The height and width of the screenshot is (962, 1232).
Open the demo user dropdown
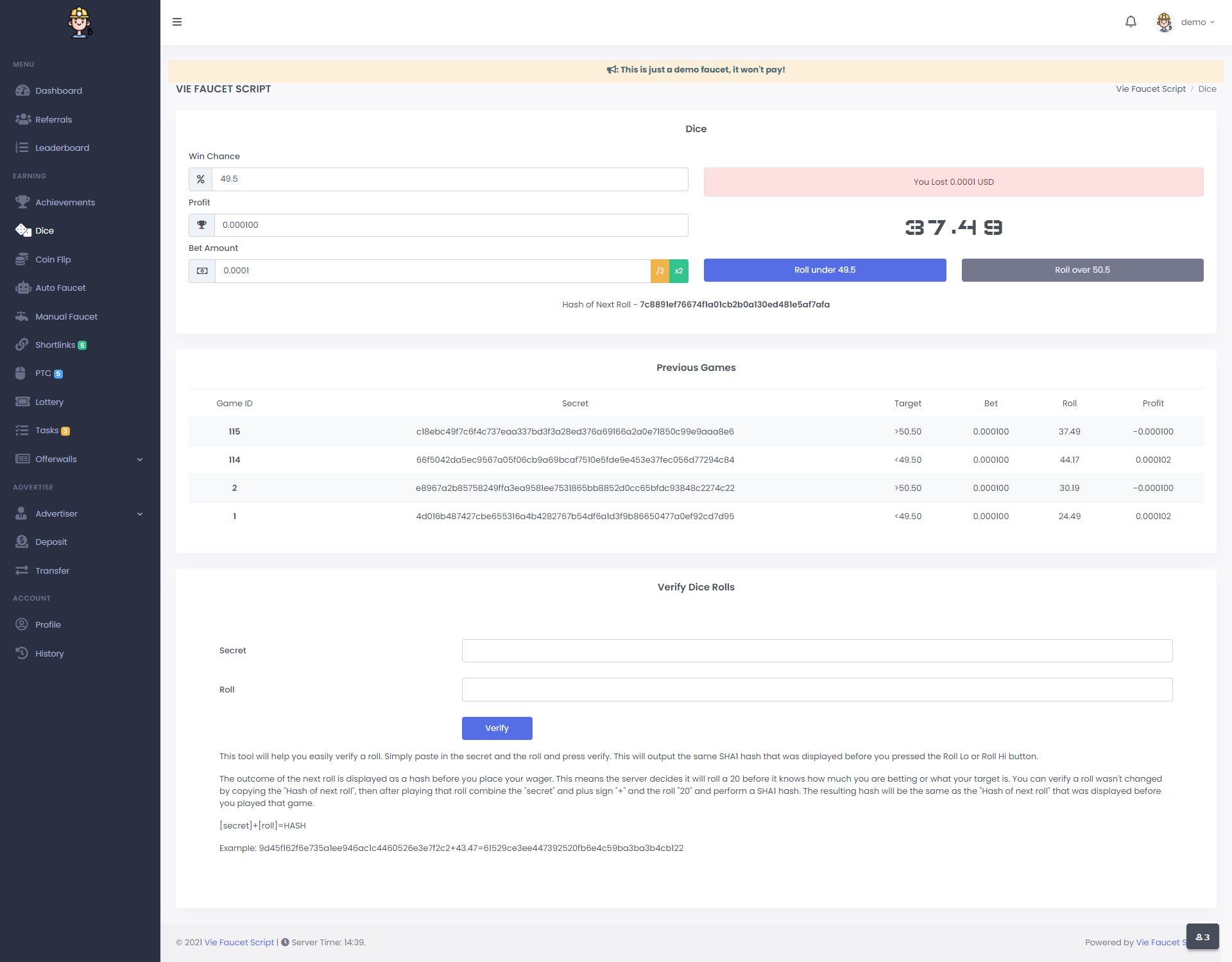click(x=1186, y=22)
